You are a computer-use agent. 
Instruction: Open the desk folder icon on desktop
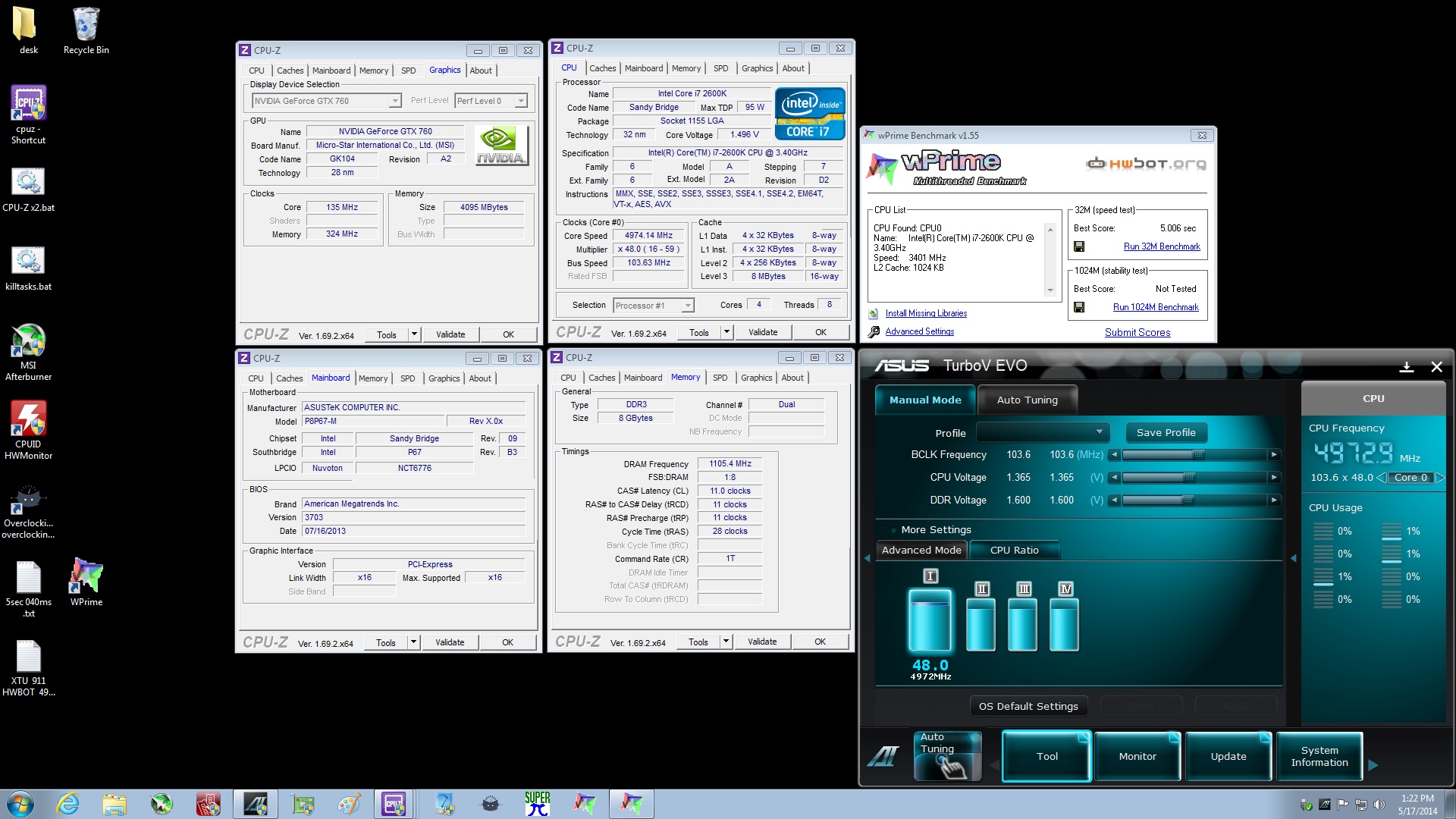tap(28, 30)
